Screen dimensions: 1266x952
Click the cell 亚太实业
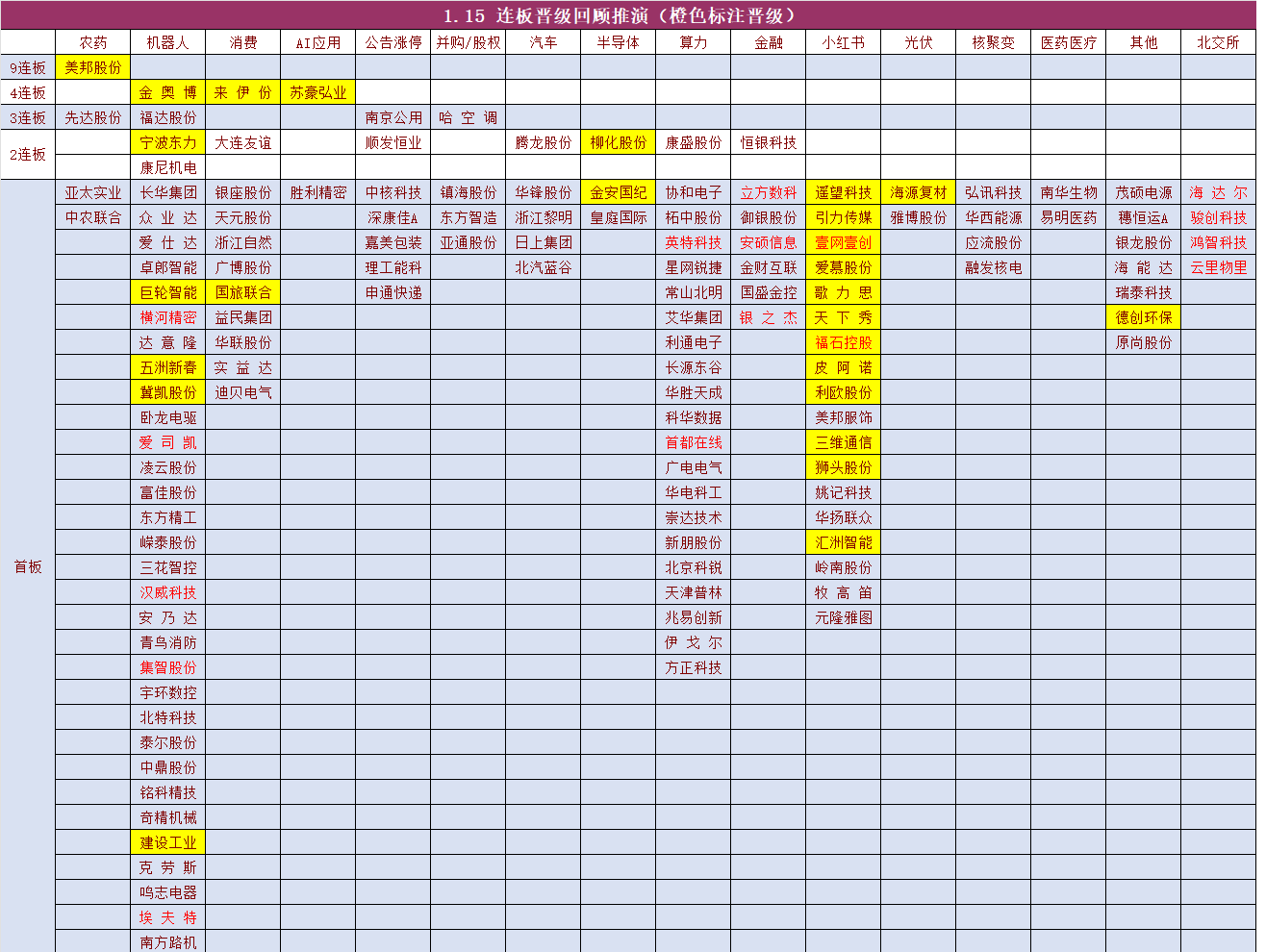(x=93, y=192)
